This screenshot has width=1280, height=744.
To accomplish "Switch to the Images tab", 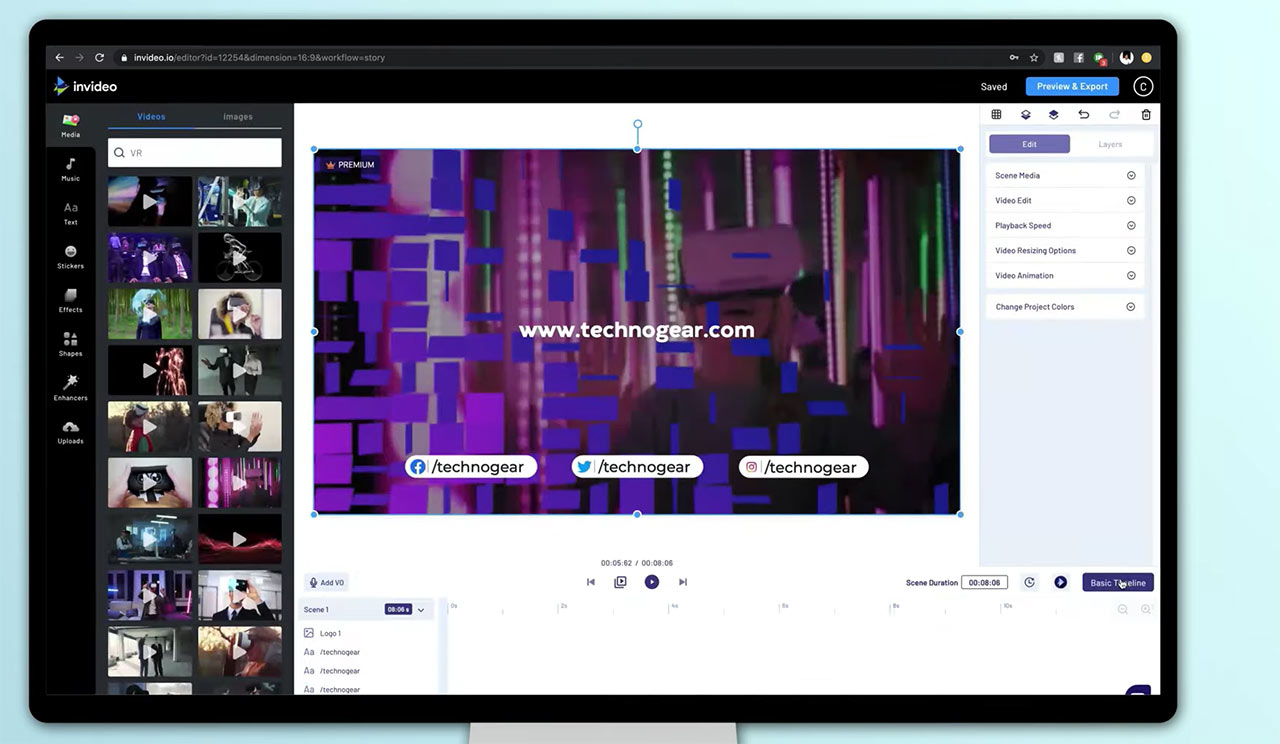I will click(238, 117).
